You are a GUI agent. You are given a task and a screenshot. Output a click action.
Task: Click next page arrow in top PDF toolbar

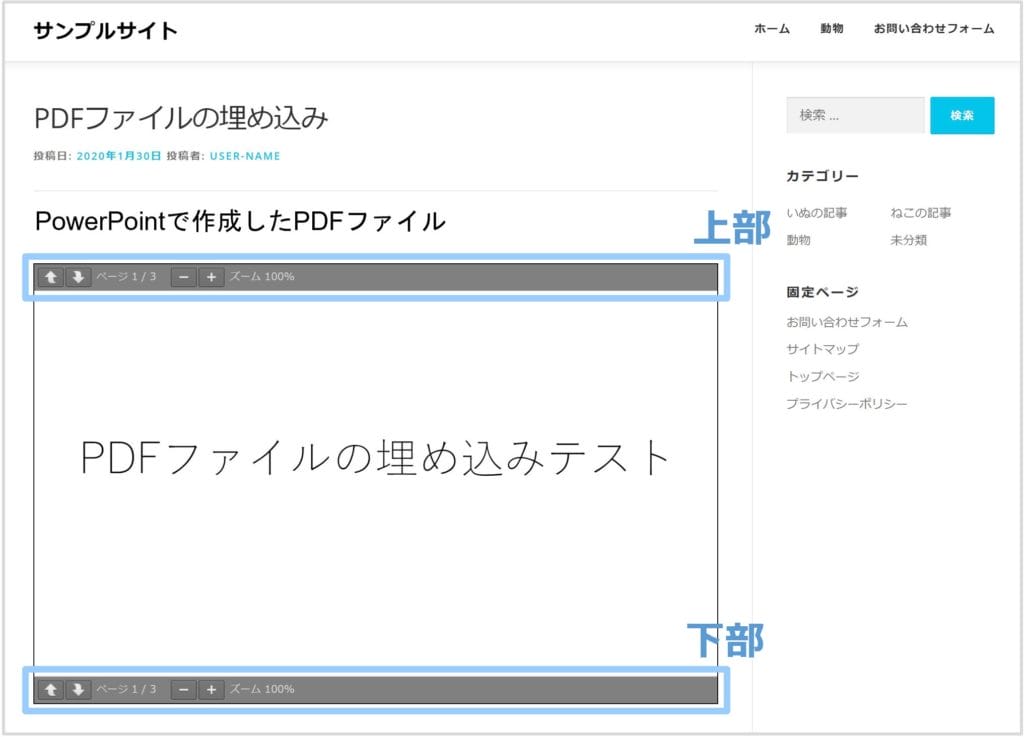click(79, 277)
